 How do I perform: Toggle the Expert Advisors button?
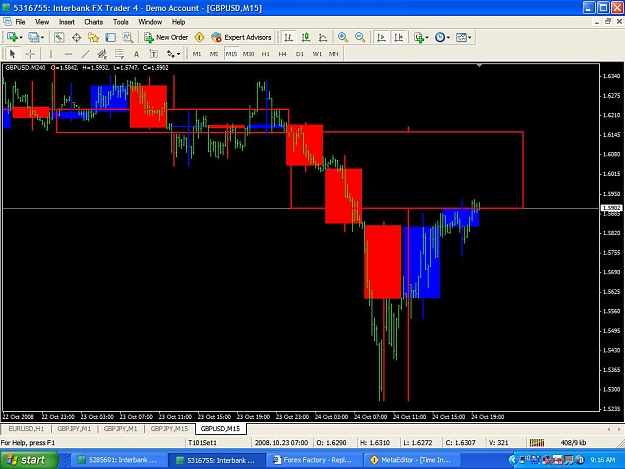(x=242, y=37)
